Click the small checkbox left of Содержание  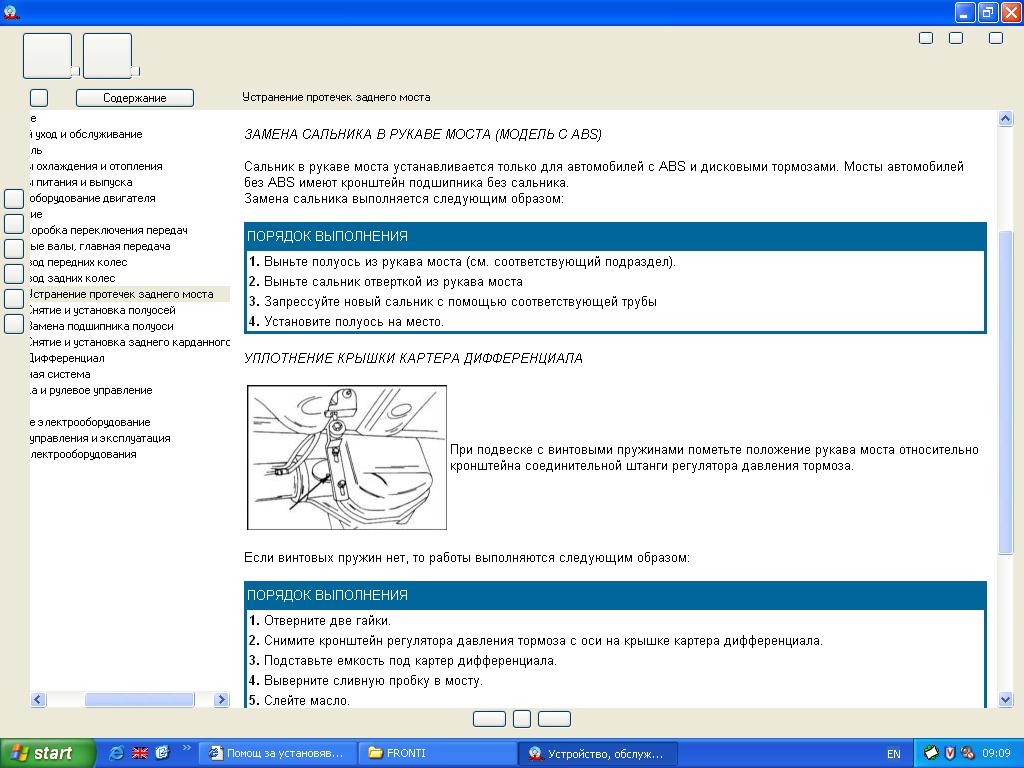39,98
